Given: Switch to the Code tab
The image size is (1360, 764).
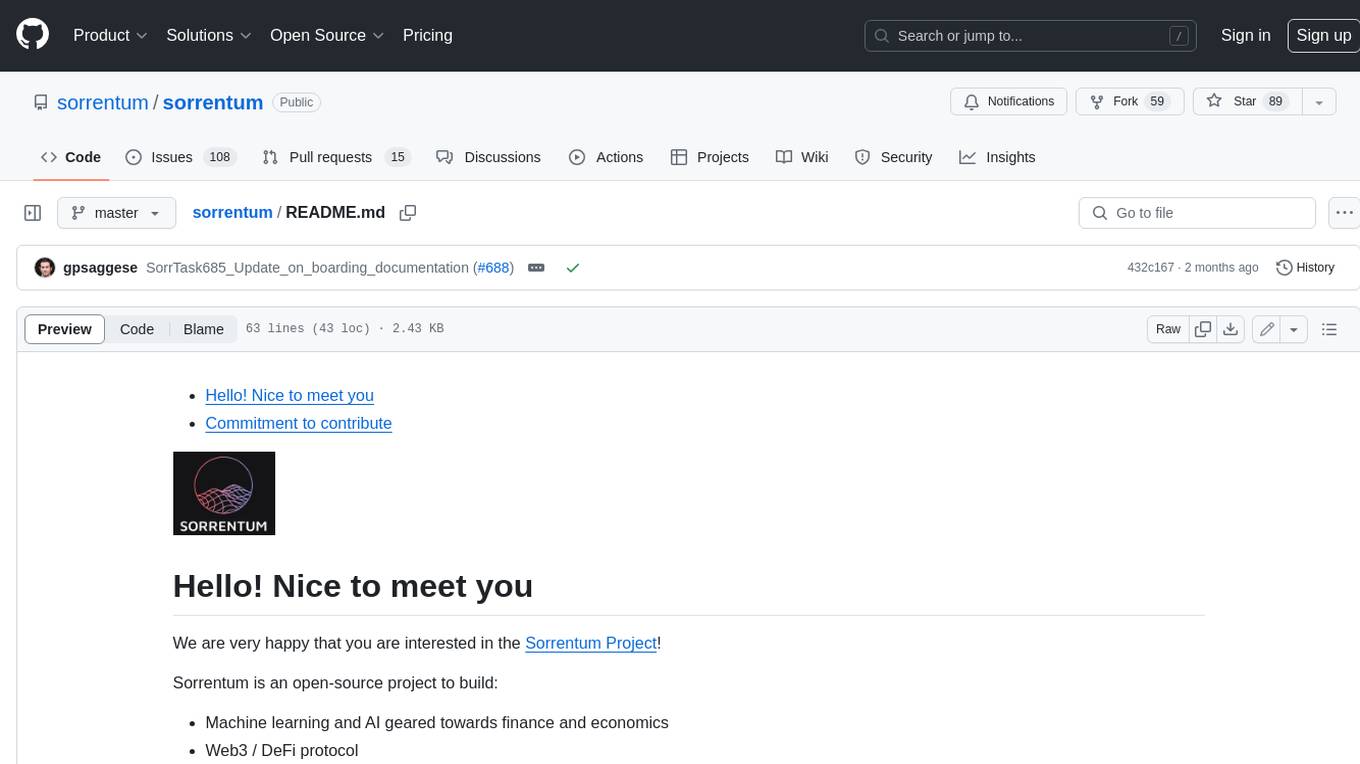Looking at the screenshot, I should pyautogui.click(x=70, y=157).
